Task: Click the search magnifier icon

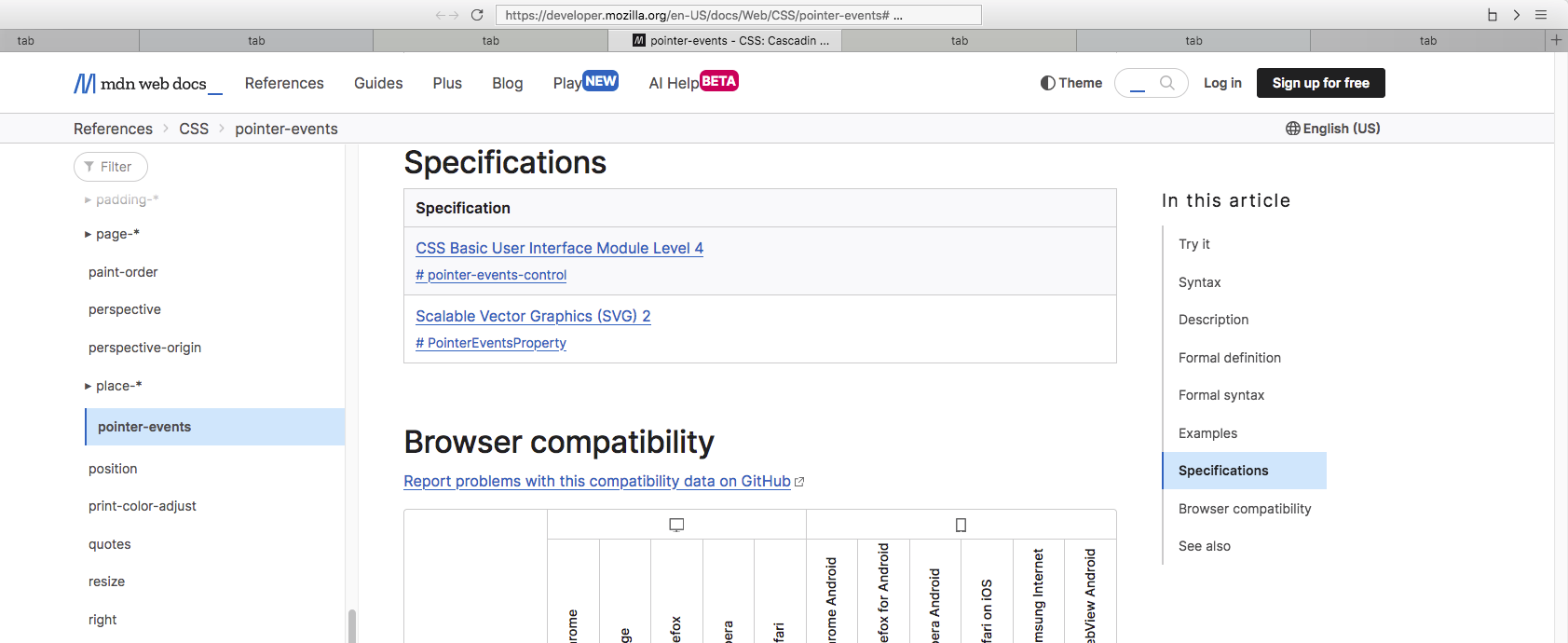Action: [1166, 83]
